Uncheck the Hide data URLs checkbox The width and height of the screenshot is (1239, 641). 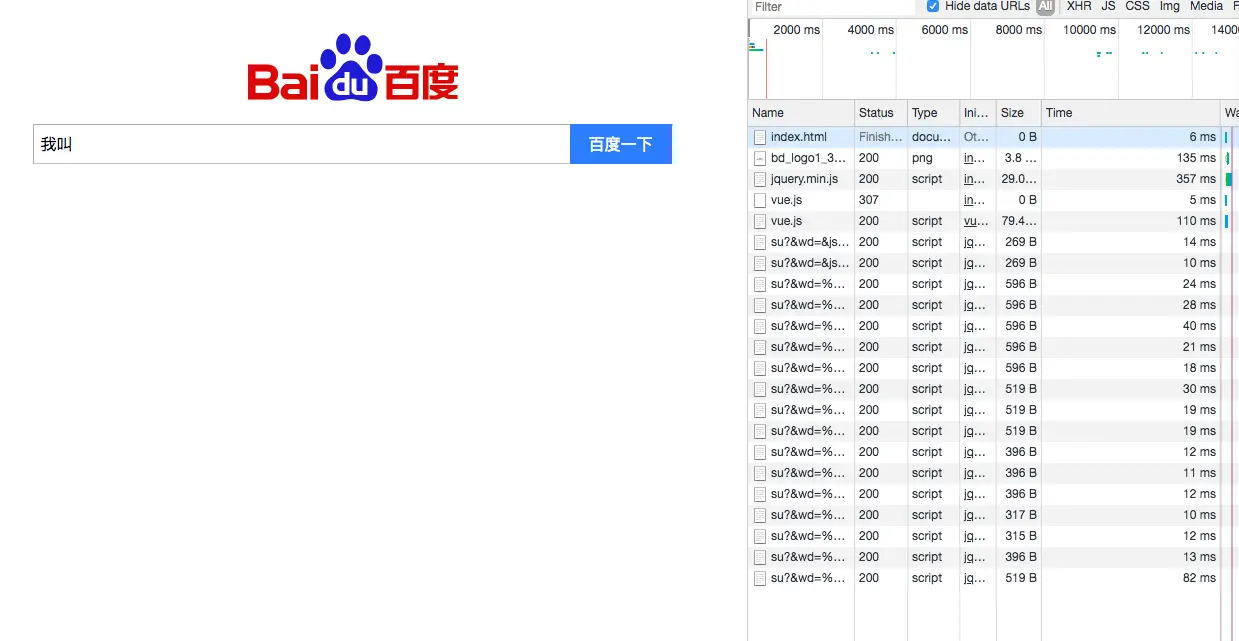(933, 6)
